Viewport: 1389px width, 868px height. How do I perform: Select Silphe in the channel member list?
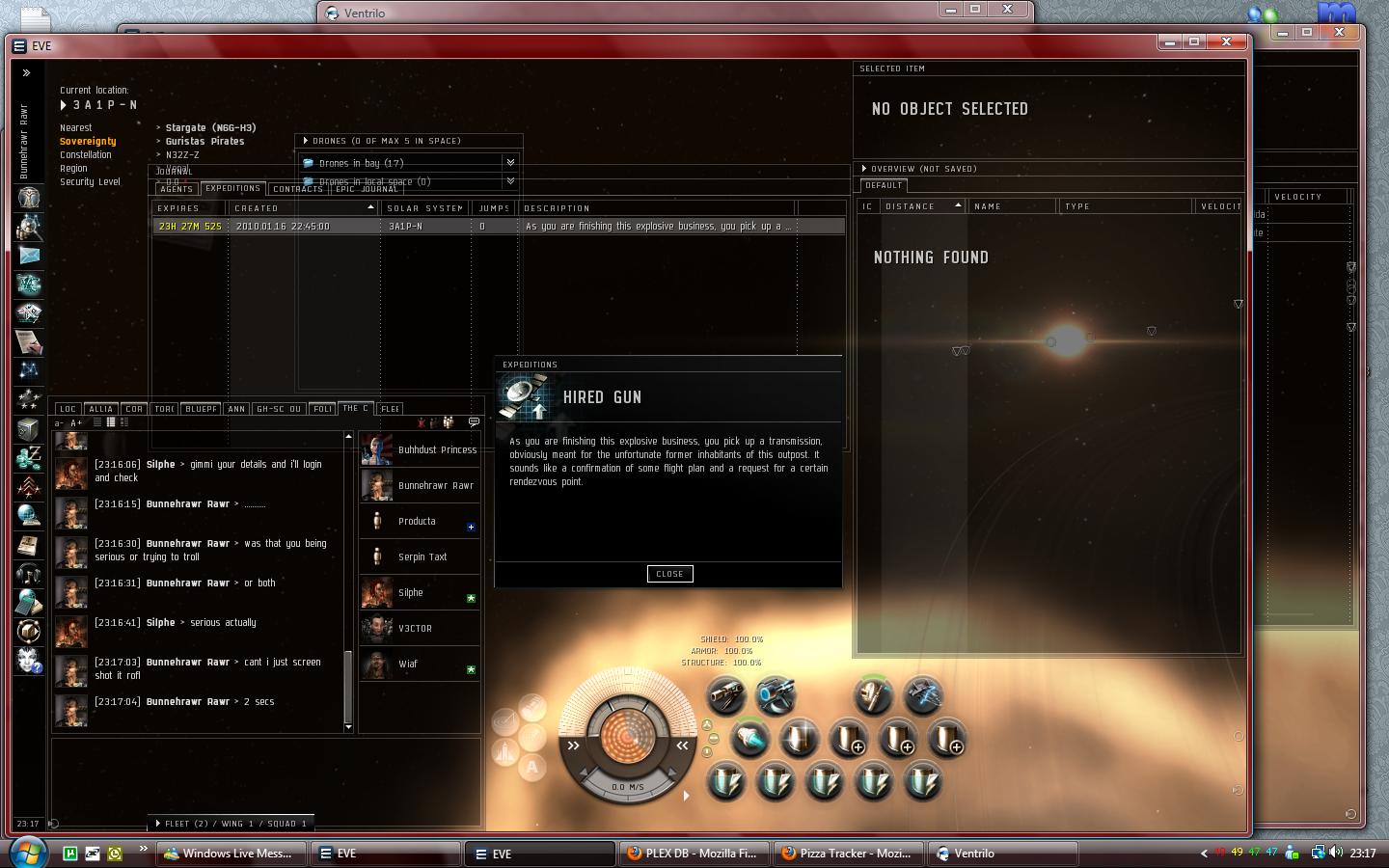pyautogui.click(x=420, y=592)
